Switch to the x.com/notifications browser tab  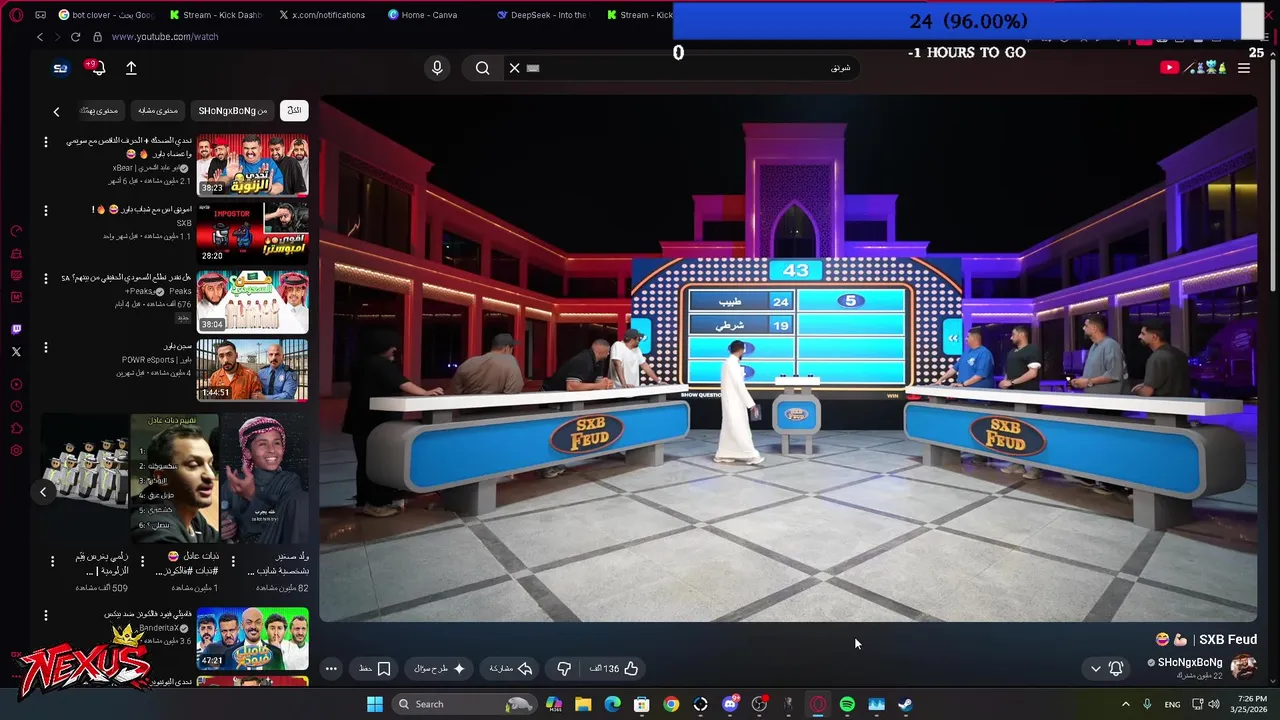pyautogui.click(x=324, y=15)
